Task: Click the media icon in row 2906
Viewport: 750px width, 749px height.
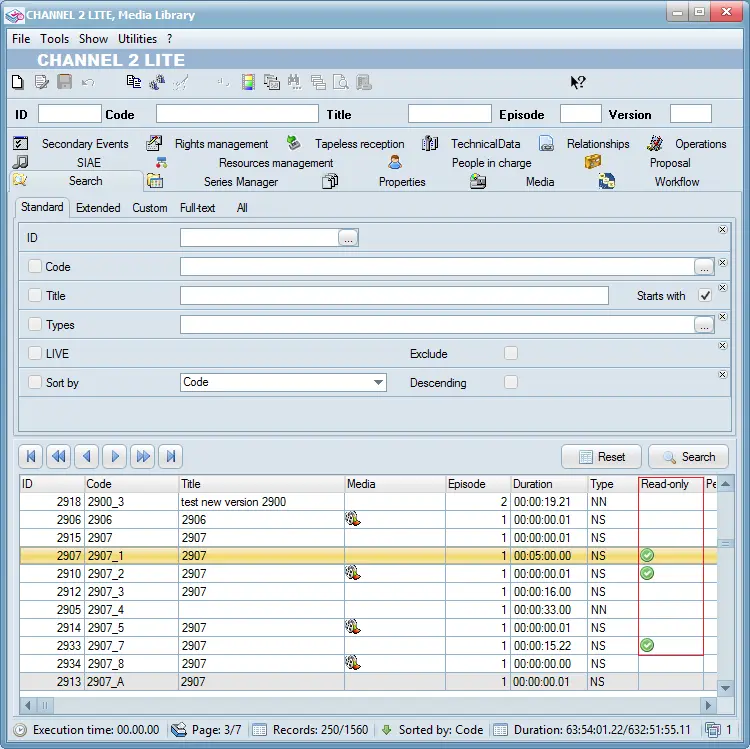Action: coord(353,519)
